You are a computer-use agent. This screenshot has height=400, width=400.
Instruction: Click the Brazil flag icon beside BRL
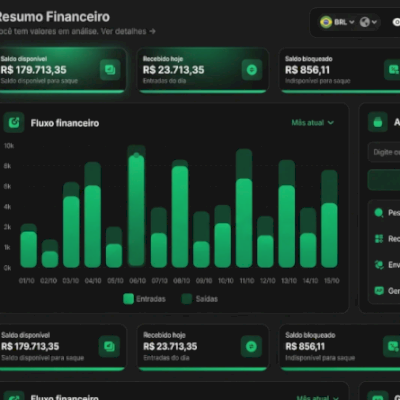[x=326, y=22]
